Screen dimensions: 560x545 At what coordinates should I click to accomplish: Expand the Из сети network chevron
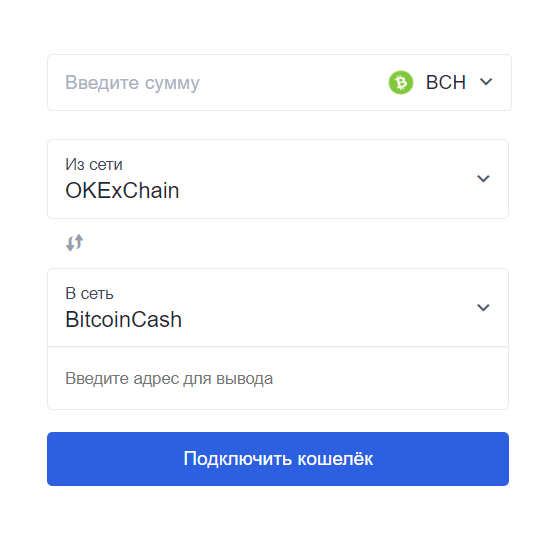(483, 178)
